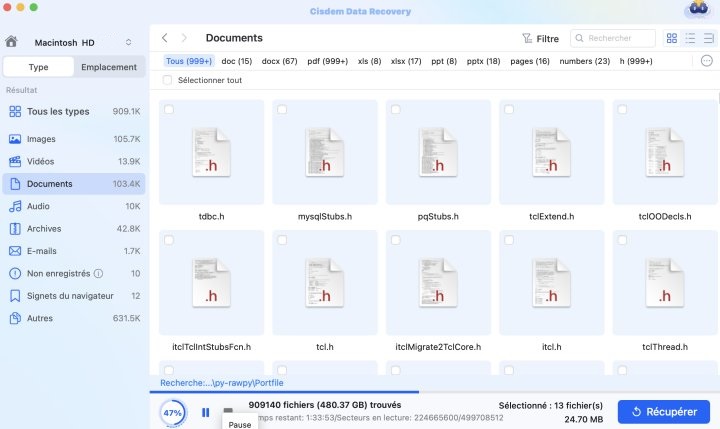Click the Rechercher search field
The height and width of the screenshot is (429, 720).
[613, 38]
